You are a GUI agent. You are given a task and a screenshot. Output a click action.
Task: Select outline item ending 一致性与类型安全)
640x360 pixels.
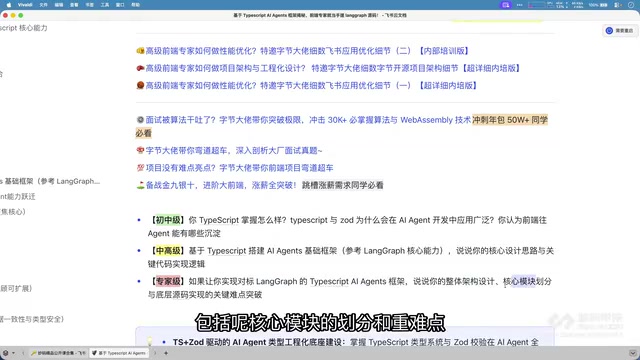pos(32,319)
